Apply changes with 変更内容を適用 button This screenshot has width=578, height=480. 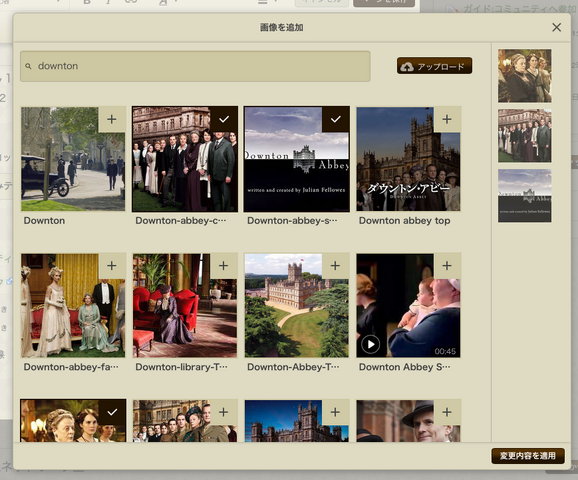tap(528, 456)
